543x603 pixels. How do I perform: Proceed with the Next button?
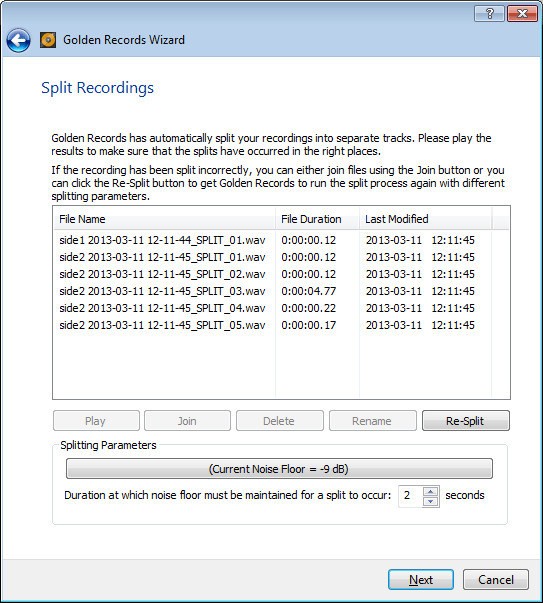click(x=421, y=580)
